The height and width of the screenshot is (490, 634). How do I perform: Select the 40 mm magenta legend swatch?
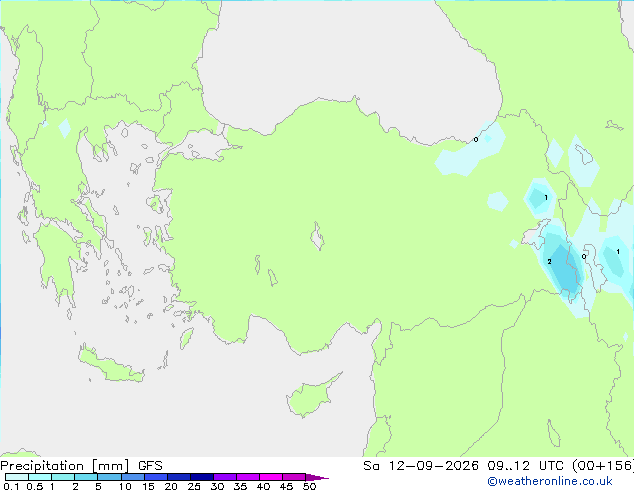pos(271,477)
